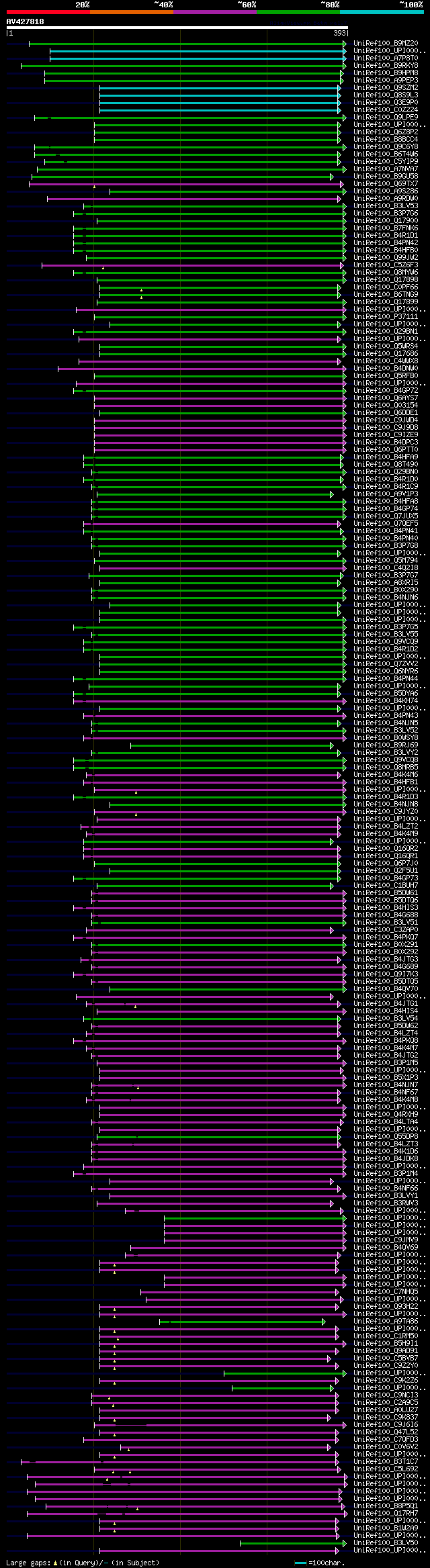Click the green ~80% identity legend segment
The height and width of the screenshot is (1568, 430).
298,12
